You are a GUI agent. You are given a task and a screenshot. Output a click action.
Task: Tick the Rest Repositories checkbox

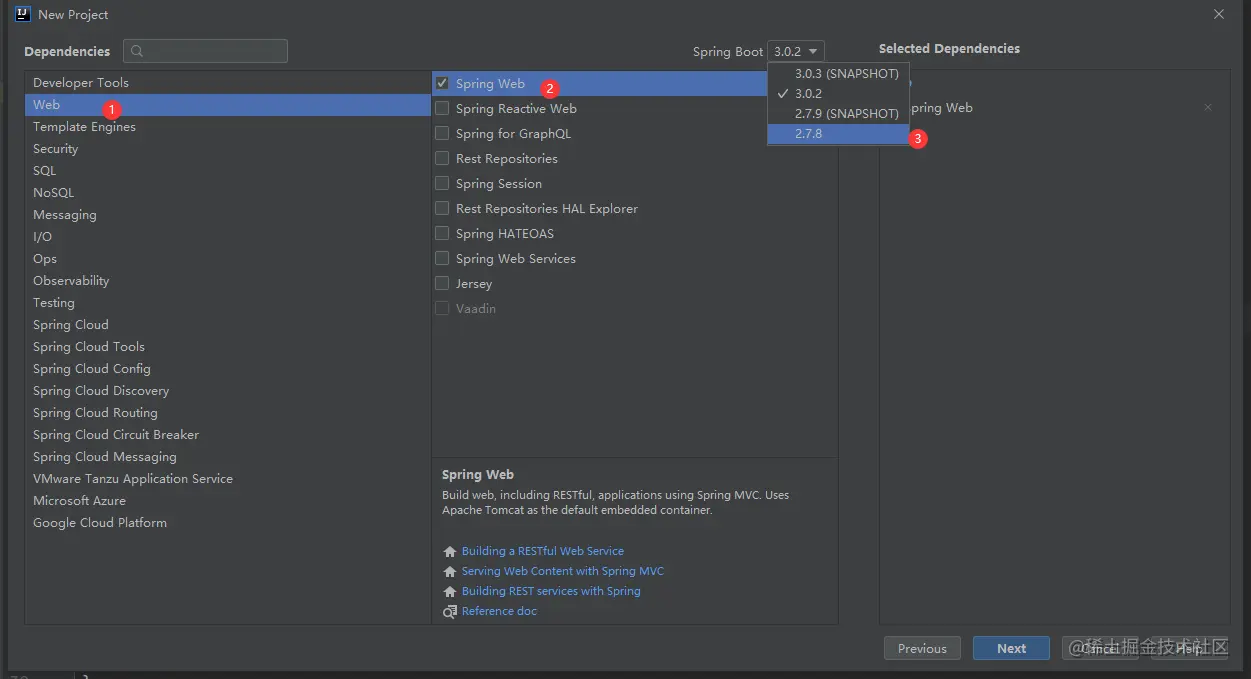(x=442, y=159)
